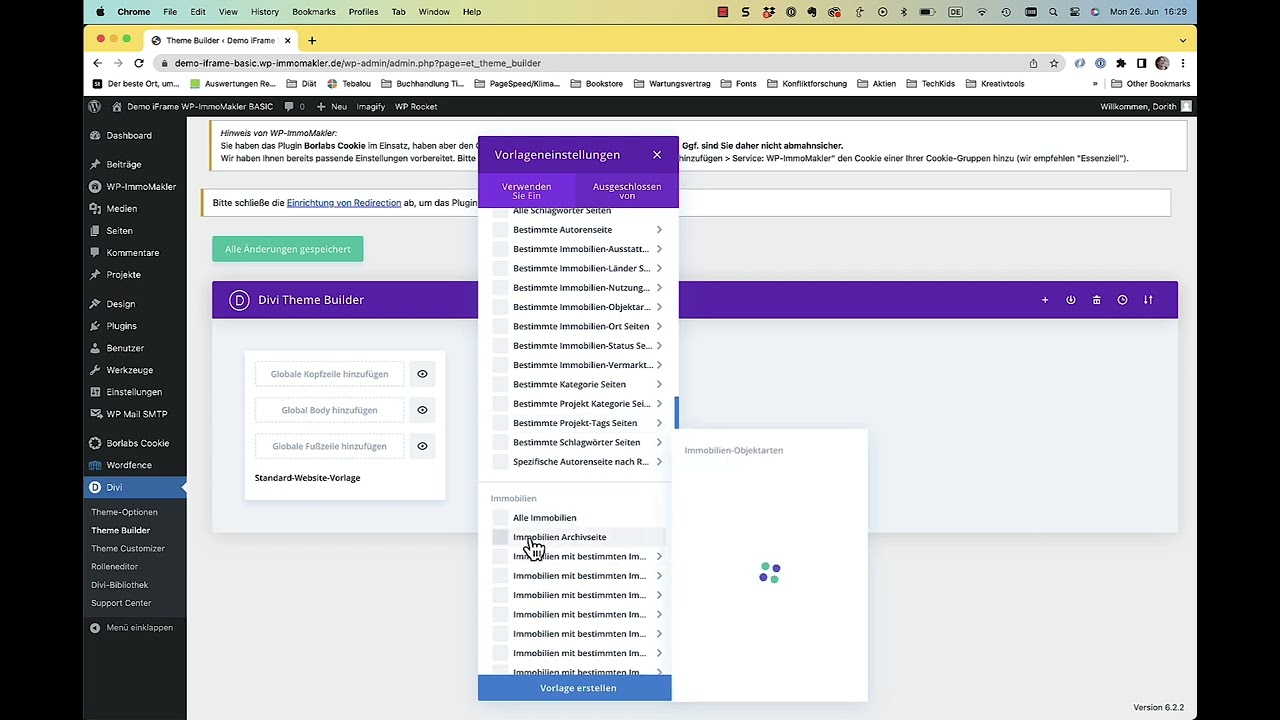Open a new Chrome tab with plus
The height and width of the screenshot is (720, 1280).
312,40
